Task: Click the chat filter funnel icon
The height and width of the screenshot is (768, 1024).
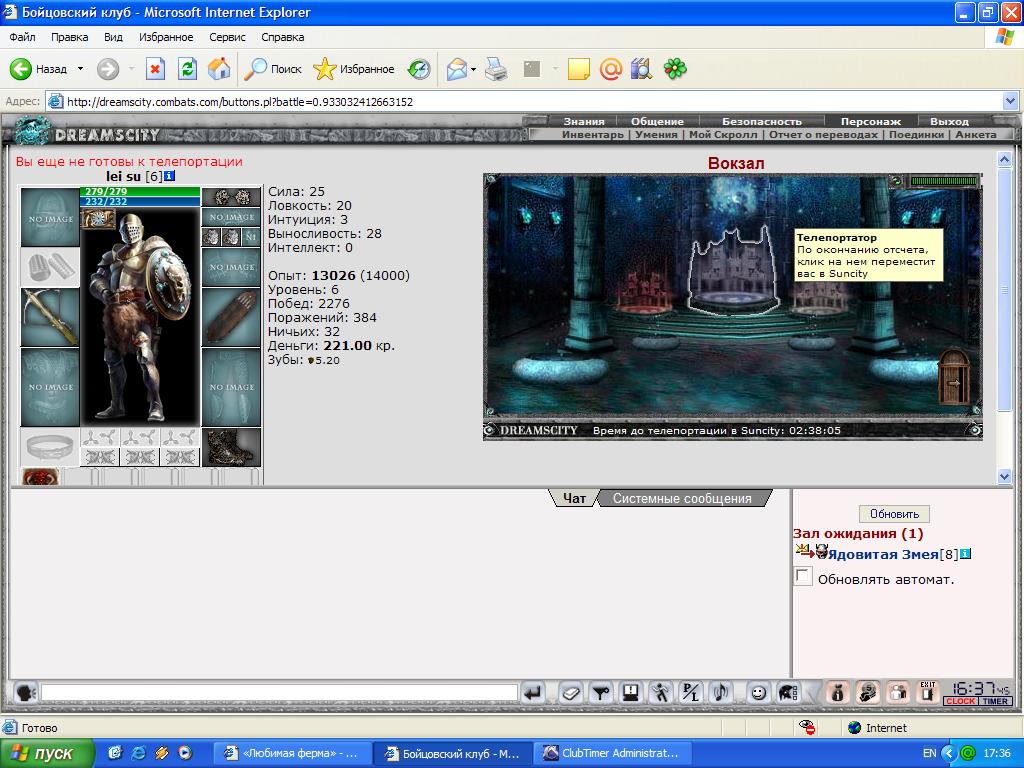Action: (601, 692)
